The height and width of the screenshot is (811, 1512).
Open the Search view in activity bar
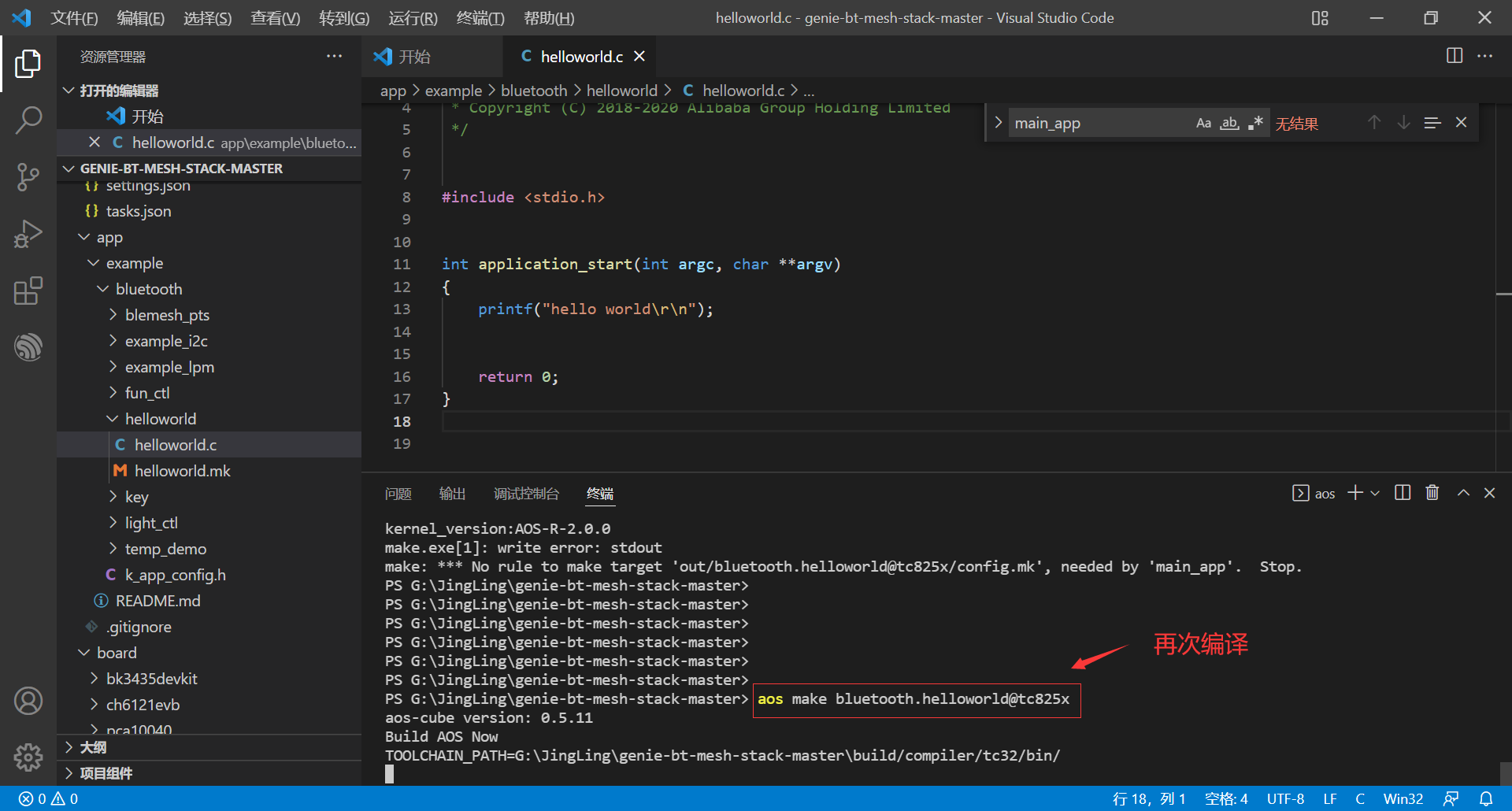click(x=28, y=120)
